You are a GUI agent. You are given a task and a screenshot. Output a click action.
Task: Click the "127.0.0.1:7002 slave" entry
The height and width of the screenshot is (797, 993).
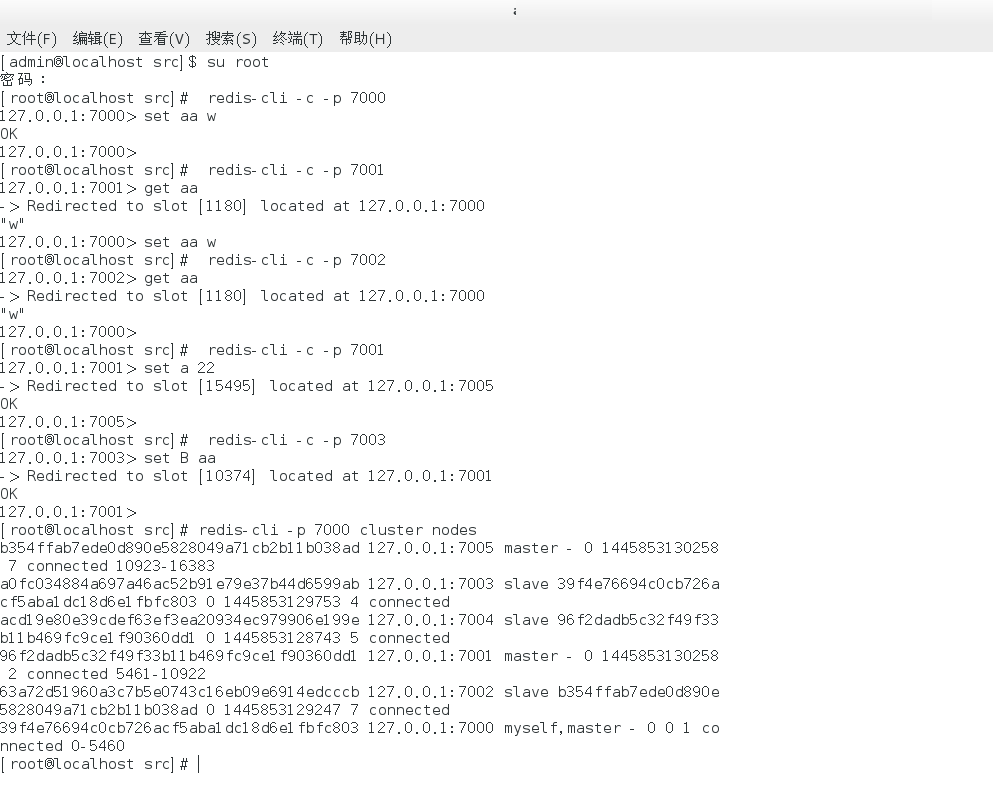(459, 693)
